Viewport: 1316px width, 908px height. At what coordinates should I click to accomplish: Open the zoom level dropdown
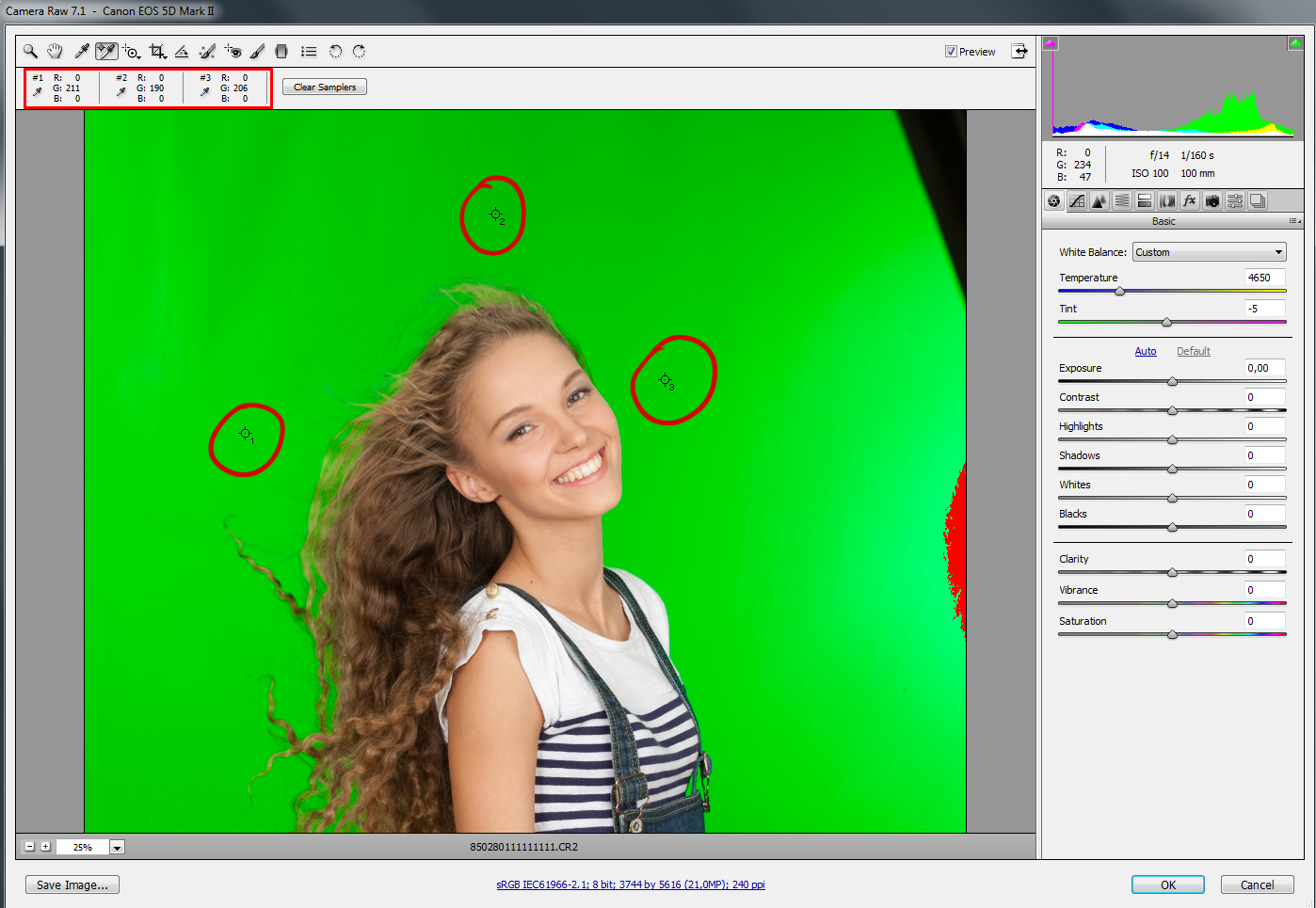118,848
